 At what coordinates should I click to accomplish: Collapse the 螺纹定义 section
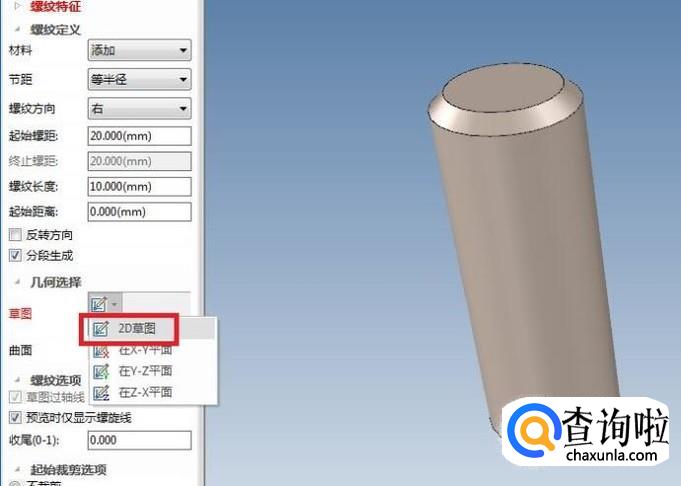[17, 30]
